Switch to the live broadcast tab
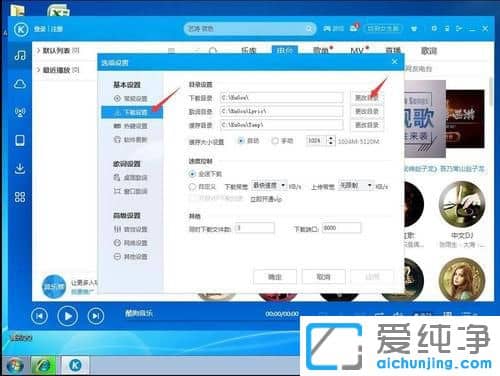This screenshot has height=376, width=500. pyautogui.click(x=393, y=51)
